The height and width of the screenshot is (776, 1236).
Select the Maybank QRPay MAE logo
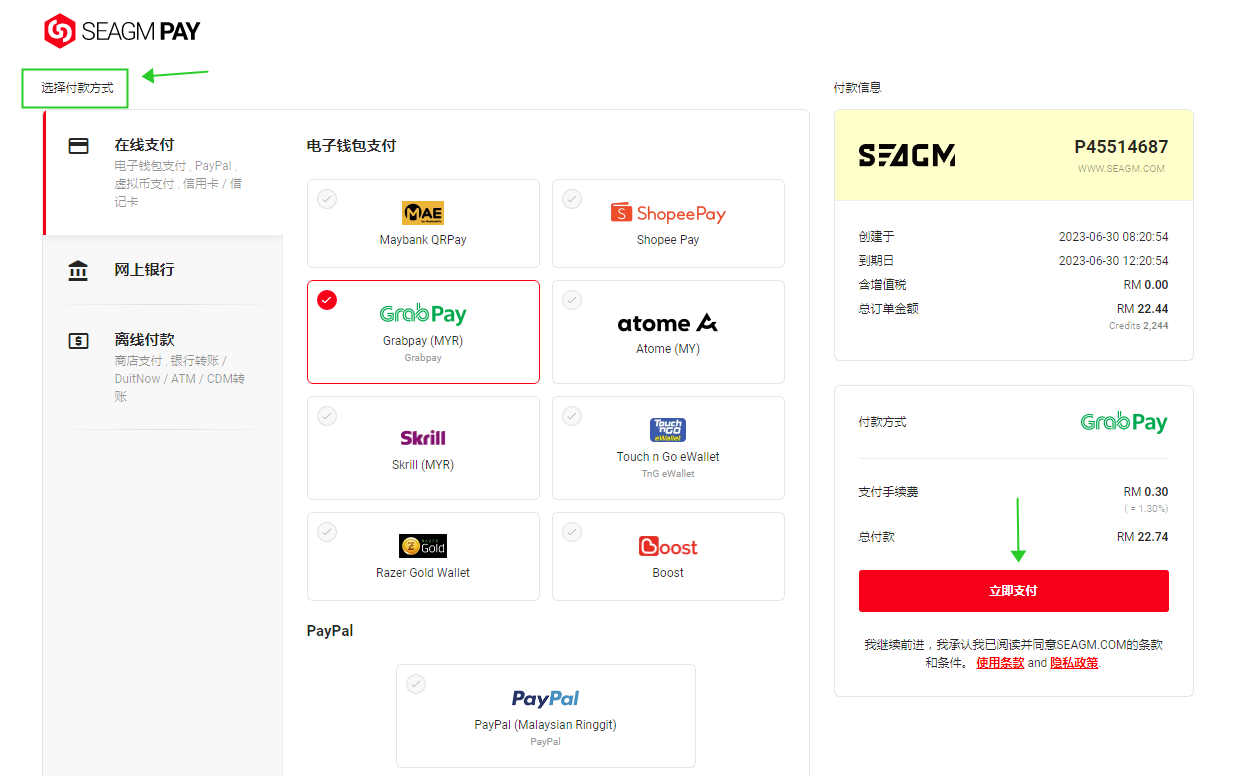(x=423, y=213)
